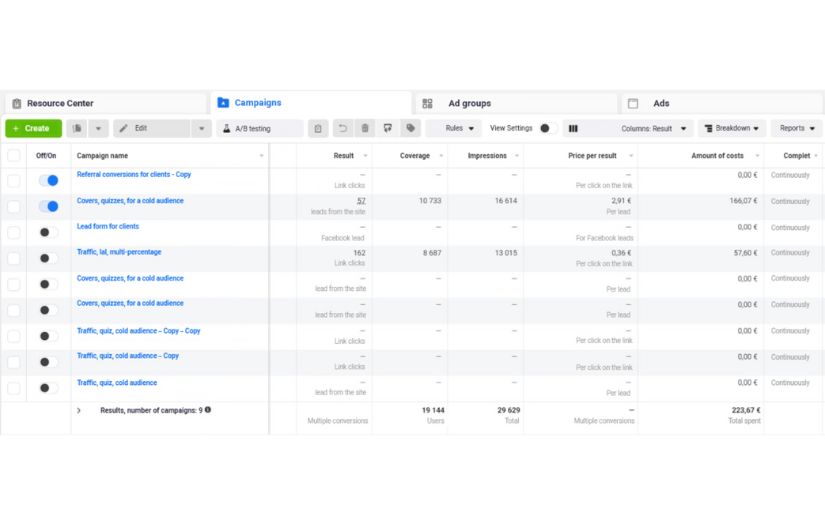Open Traffic, quiz, cold audience – Copy link
Screen dimensions: 825x525
click(x=128, y=356)
